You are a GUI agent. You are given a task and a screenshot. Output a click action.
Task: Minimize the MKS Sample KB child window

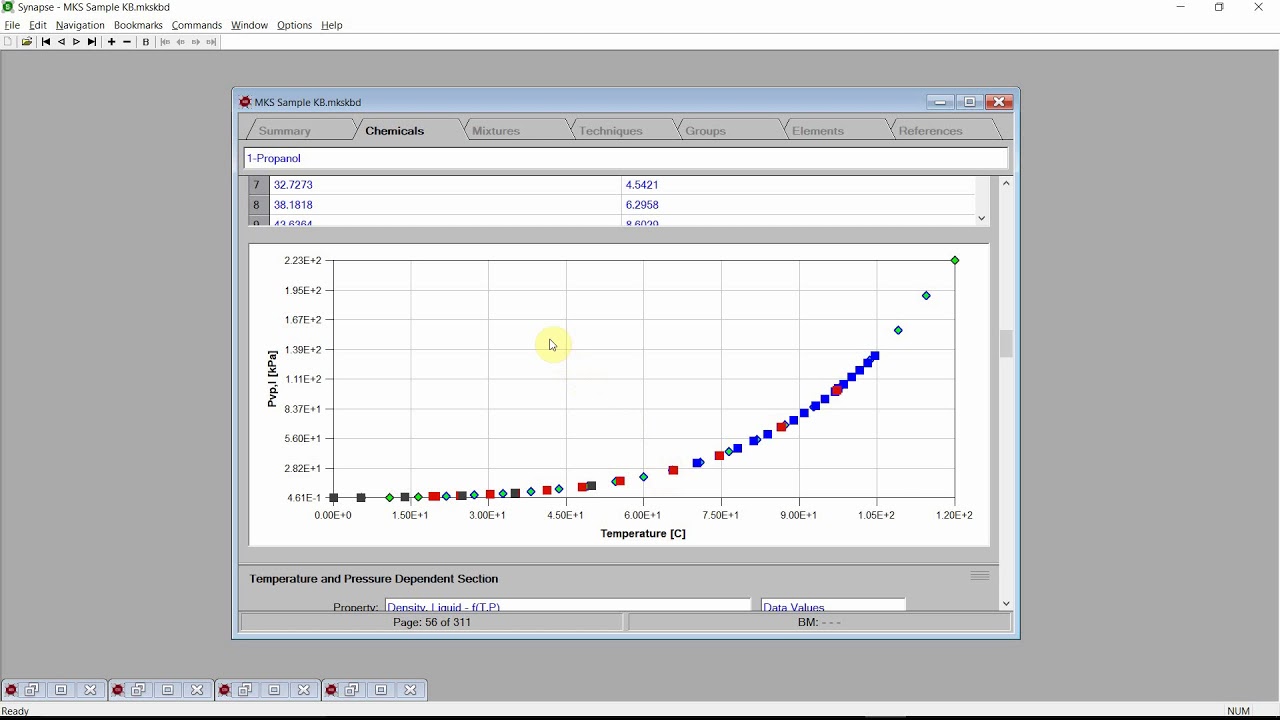940,102
